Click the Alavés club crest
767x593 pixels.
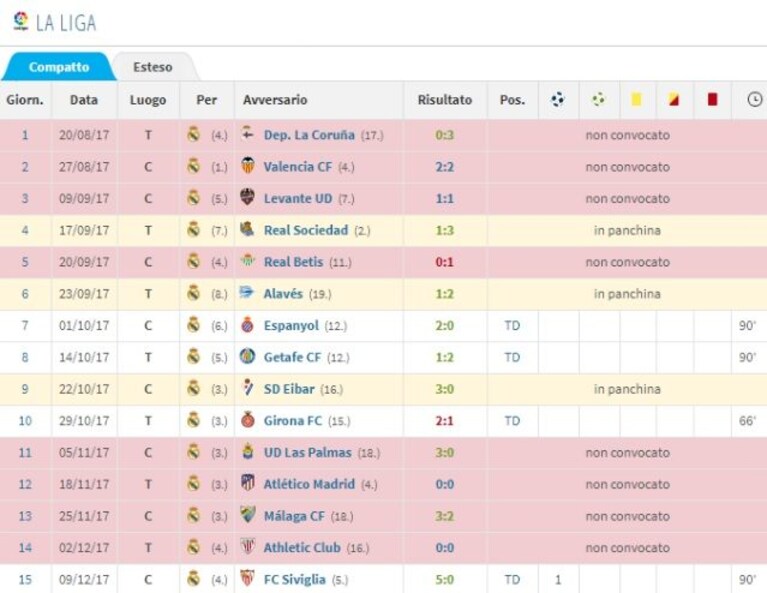tap(247, 292)
